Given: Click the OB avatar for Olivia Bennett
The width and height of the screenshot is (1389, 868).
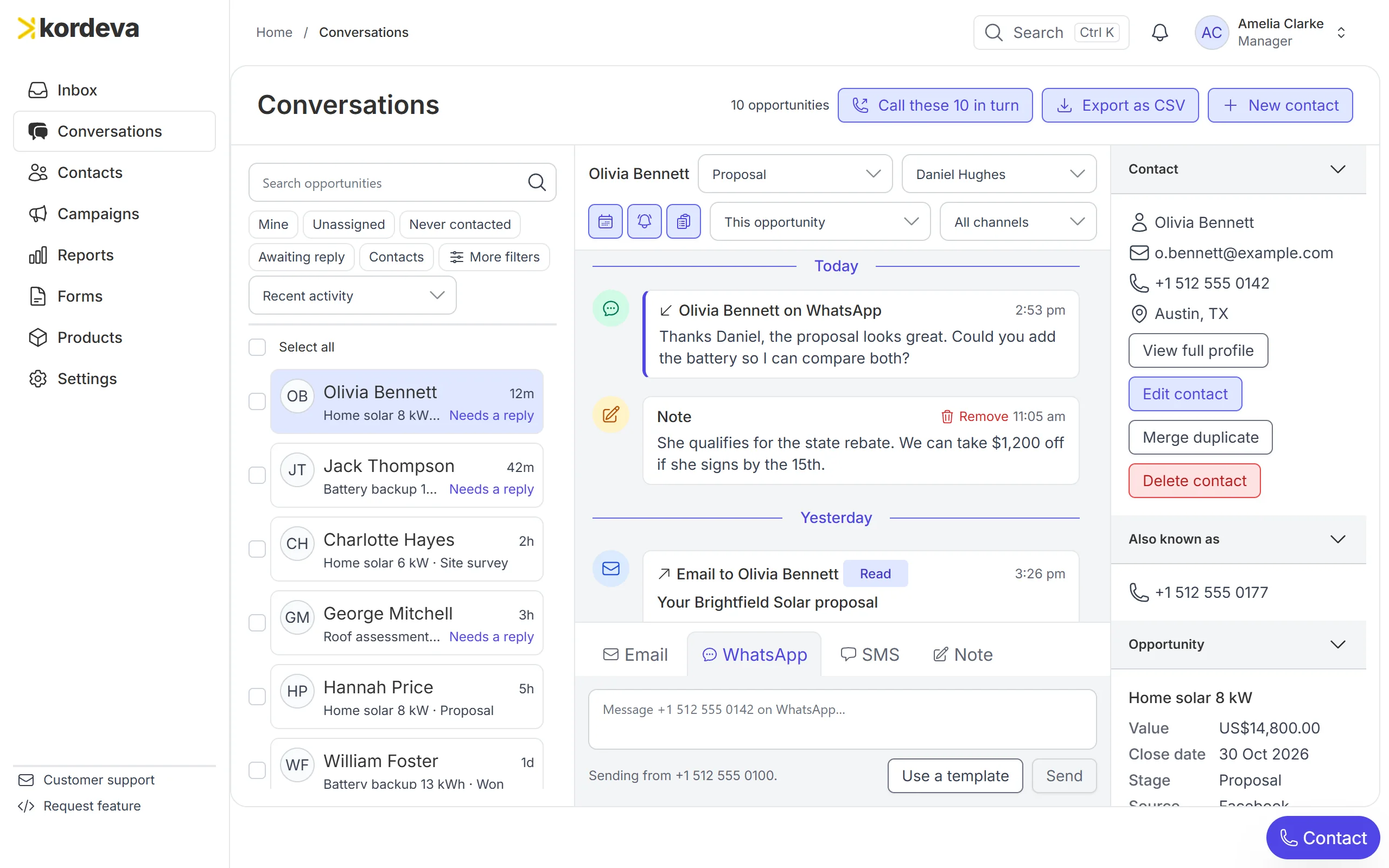Looking at the screenshot, I should click(x=297, y=396).
